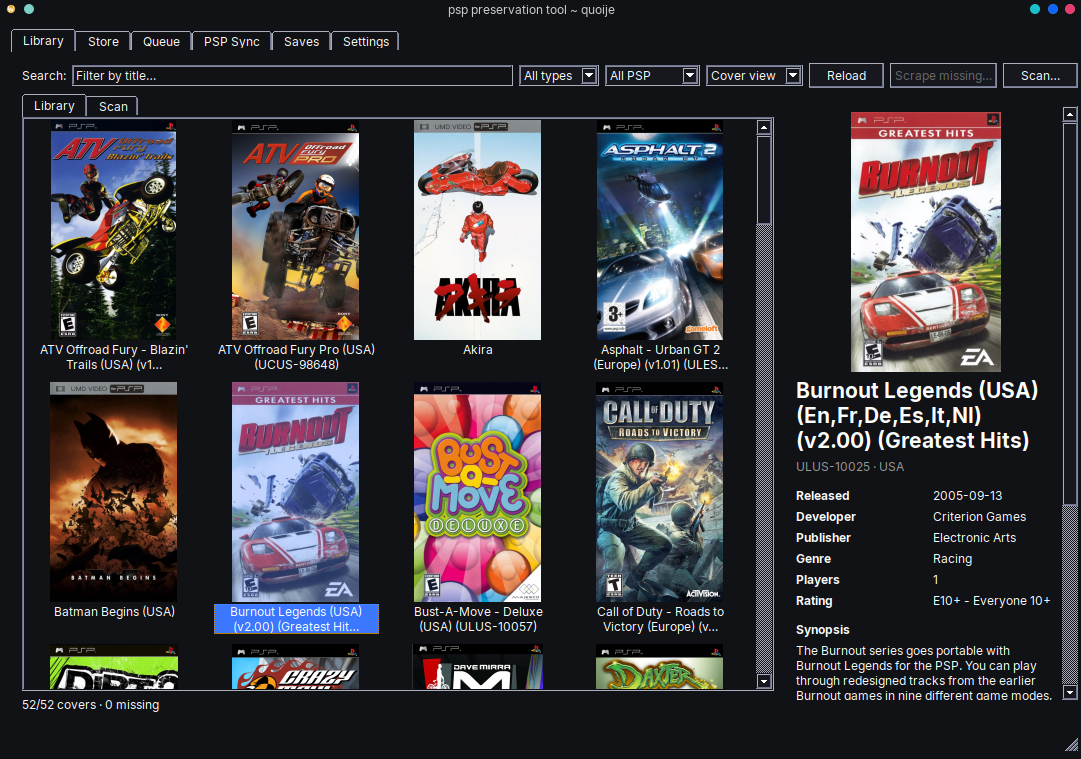Click the 'ATV Offroad Fury Pro (USA)' caption

296,357
